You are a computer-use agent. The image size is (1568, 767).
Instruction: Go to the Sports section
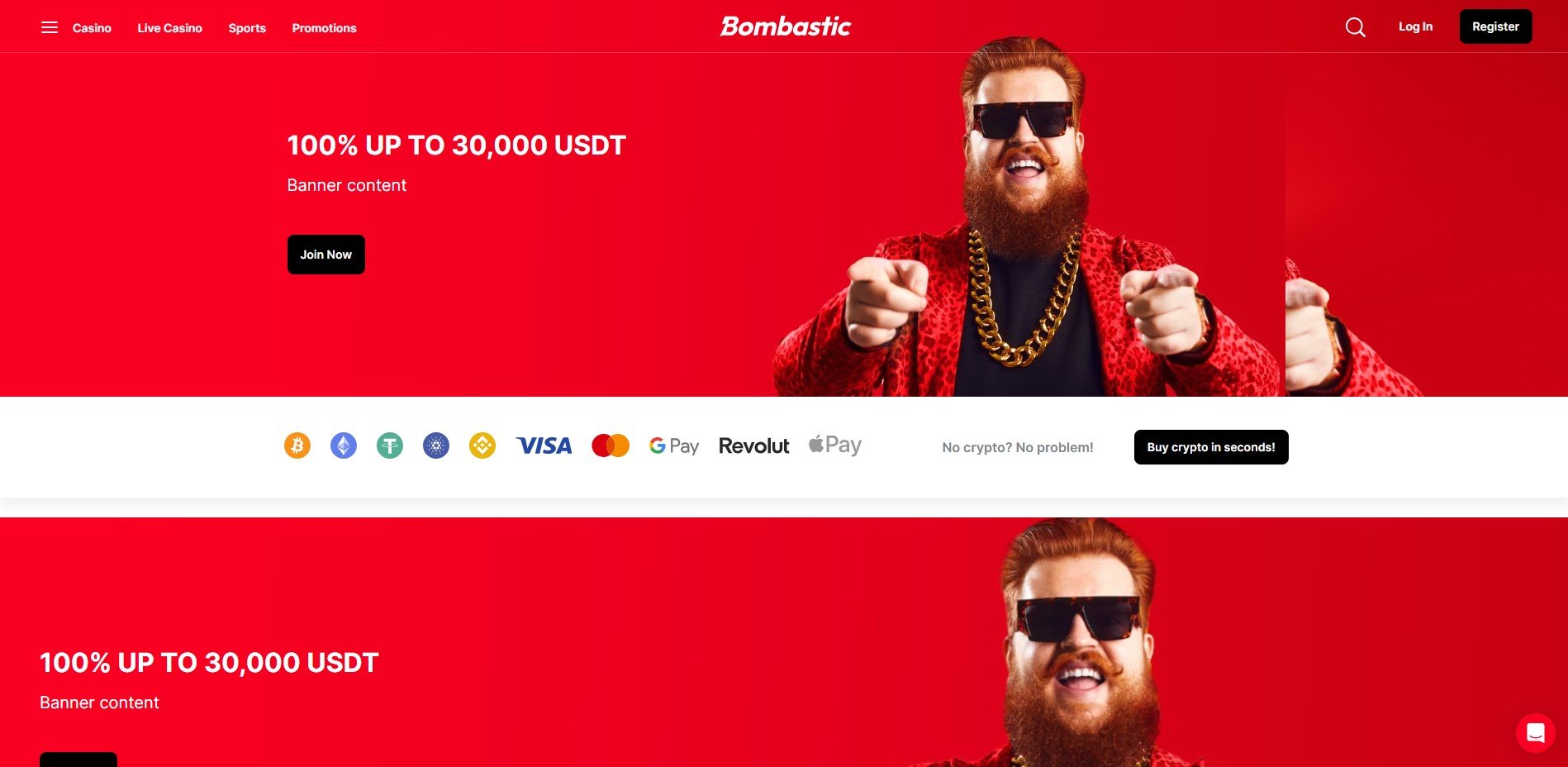tap(247, 28)
